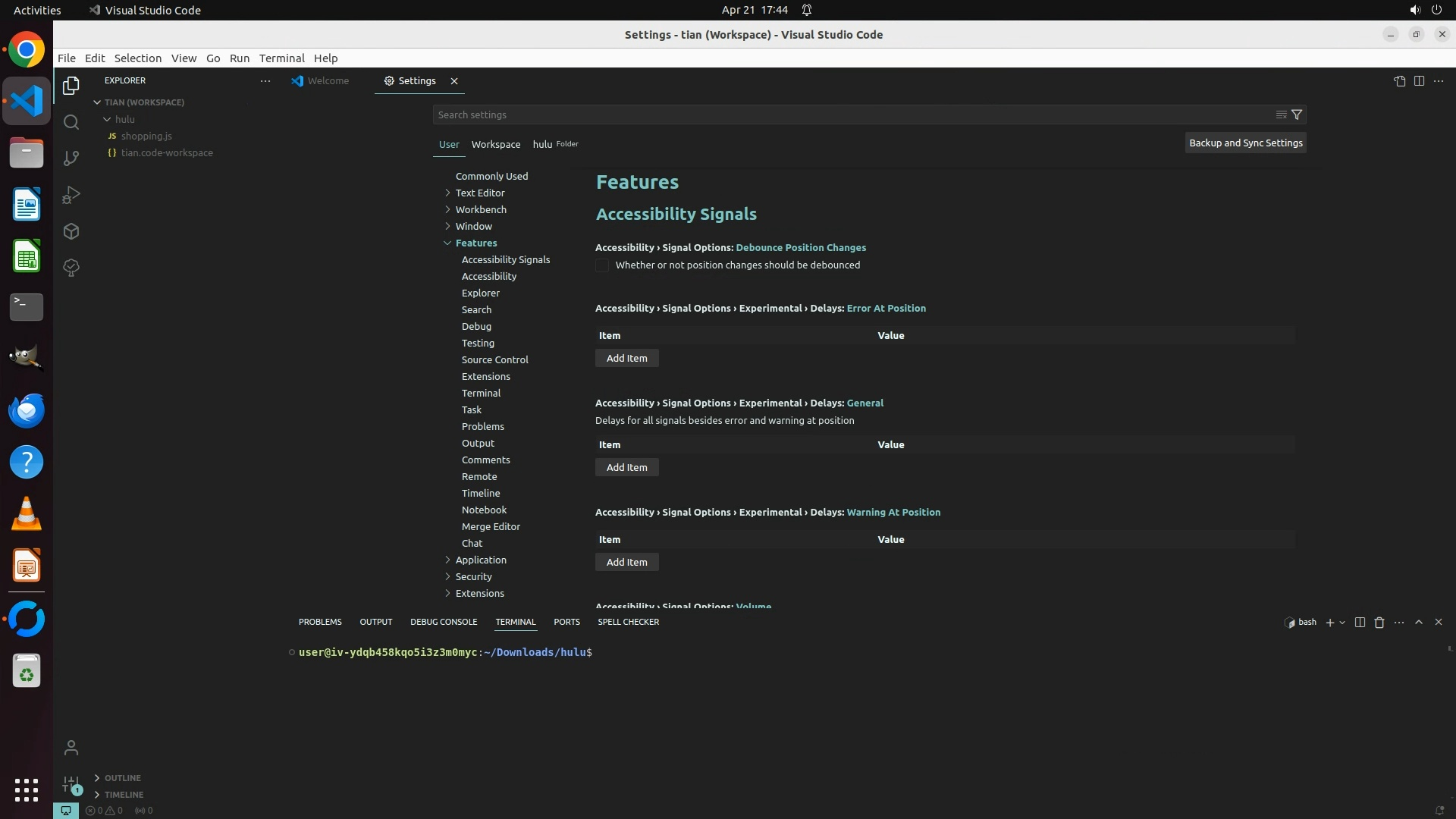Open the Search view in activity bar
The width and height of the screenshot is (1456, 819).
[71, 122]
